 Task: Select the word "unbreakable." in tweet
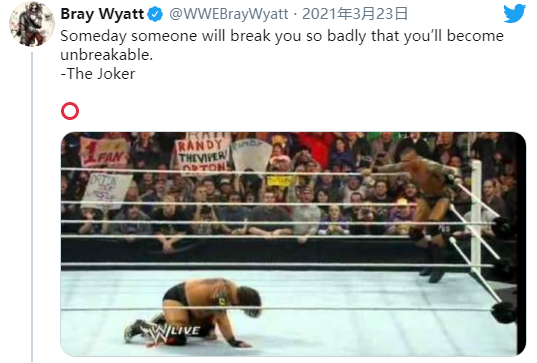pyautogui.click(x=107, y=55)
